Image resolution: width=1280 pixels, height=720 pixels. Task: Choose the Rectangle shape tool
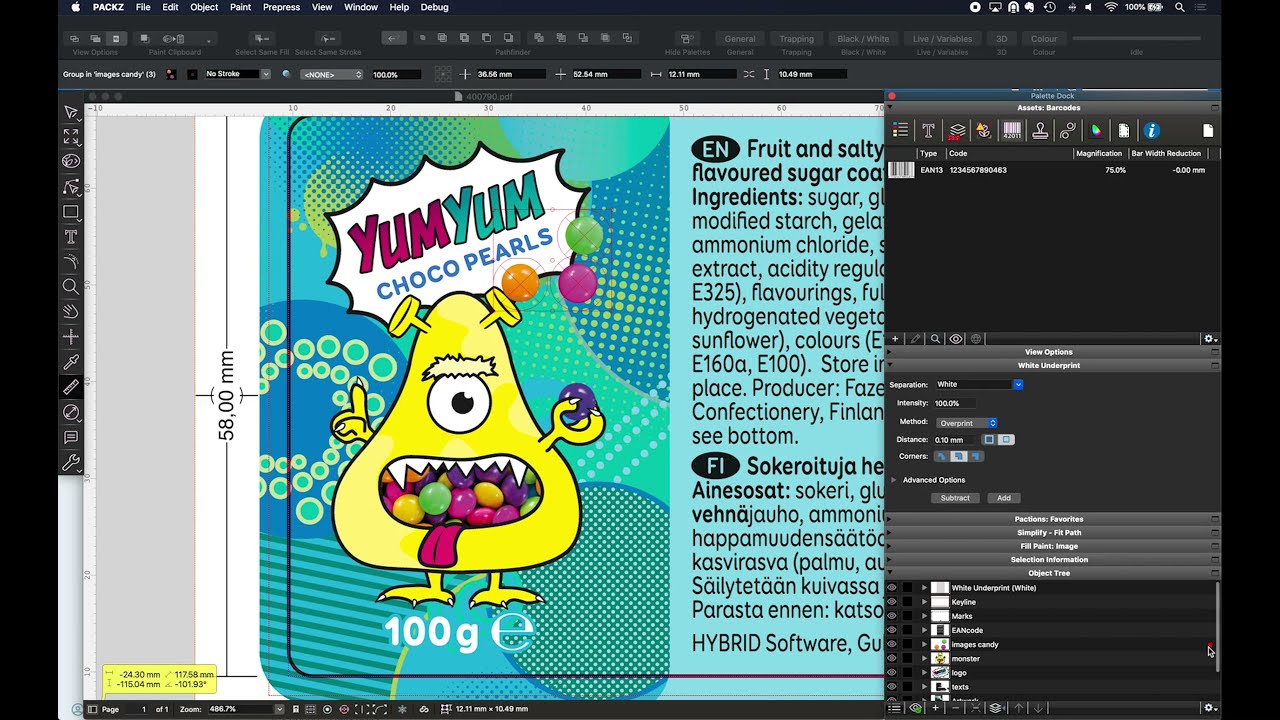click(71, 212)
